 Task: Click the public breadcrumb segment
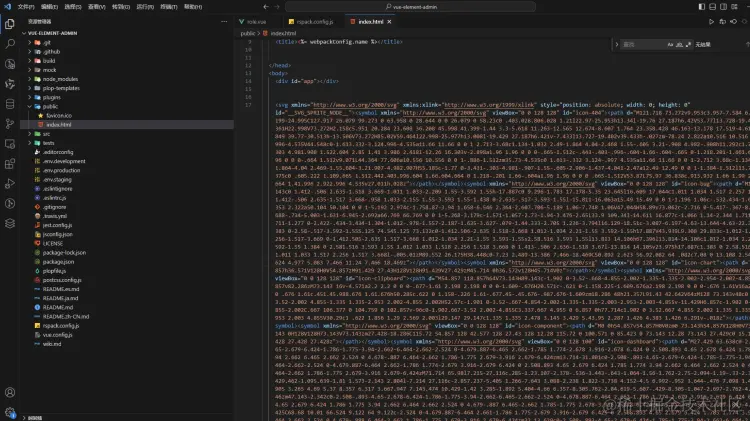248,33
